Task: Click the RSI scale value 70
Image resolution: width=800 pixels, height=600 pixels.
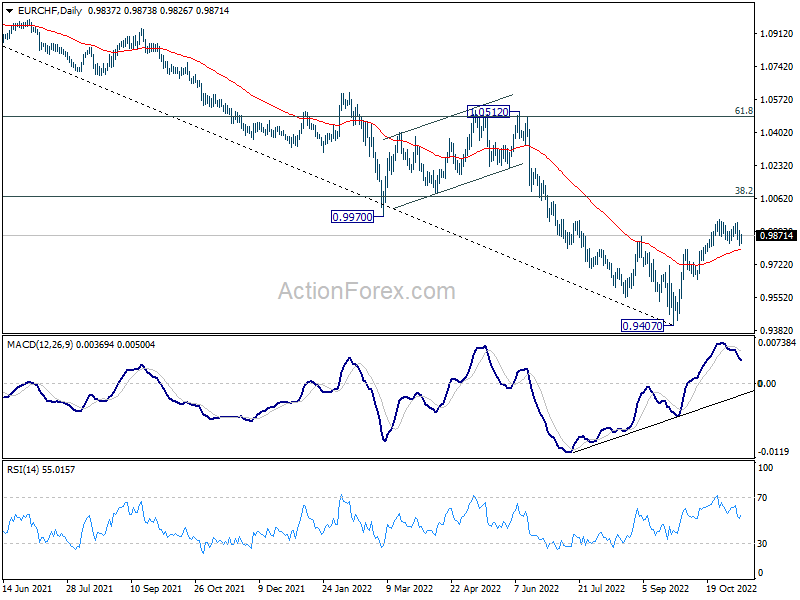Action: (x=763, y=498)
